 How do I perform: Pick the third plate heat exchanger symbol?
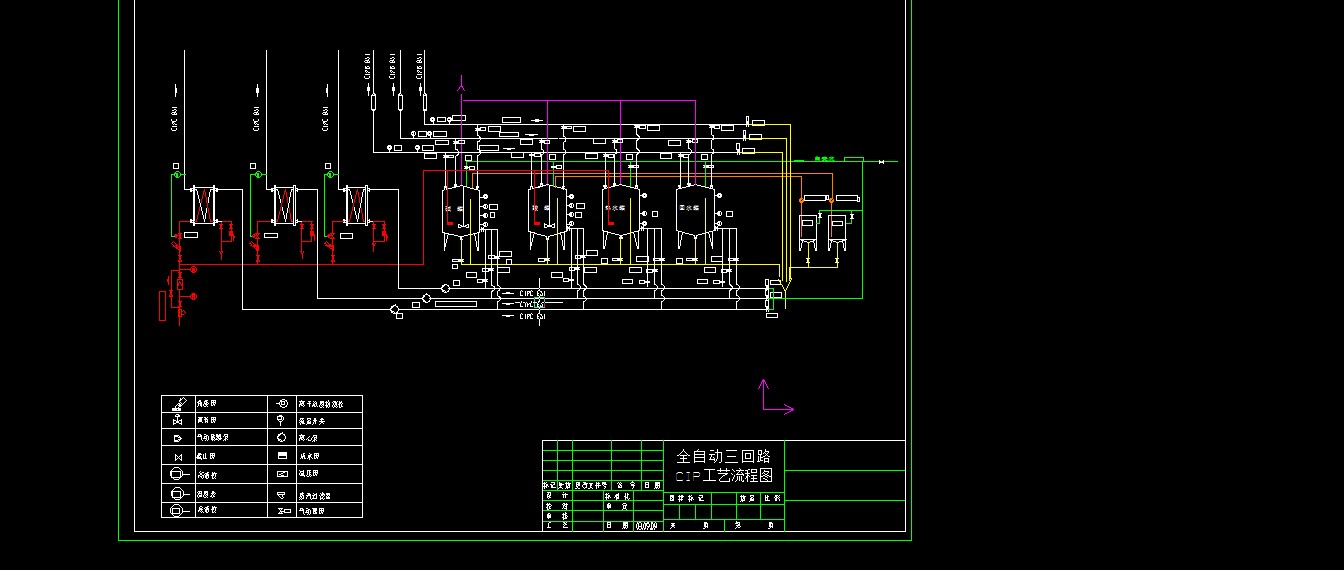click(355, 205)
